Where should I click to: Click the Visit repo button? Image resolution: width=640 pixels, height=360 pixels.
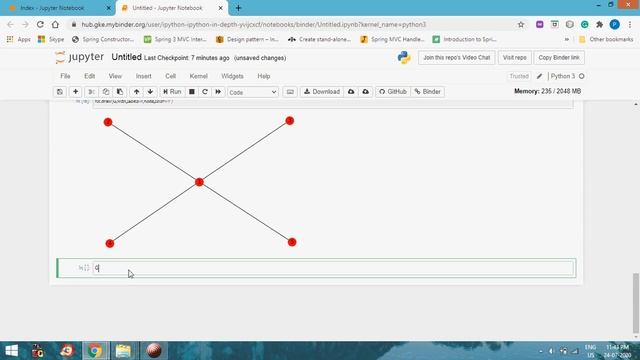click(x=514, y=58)
